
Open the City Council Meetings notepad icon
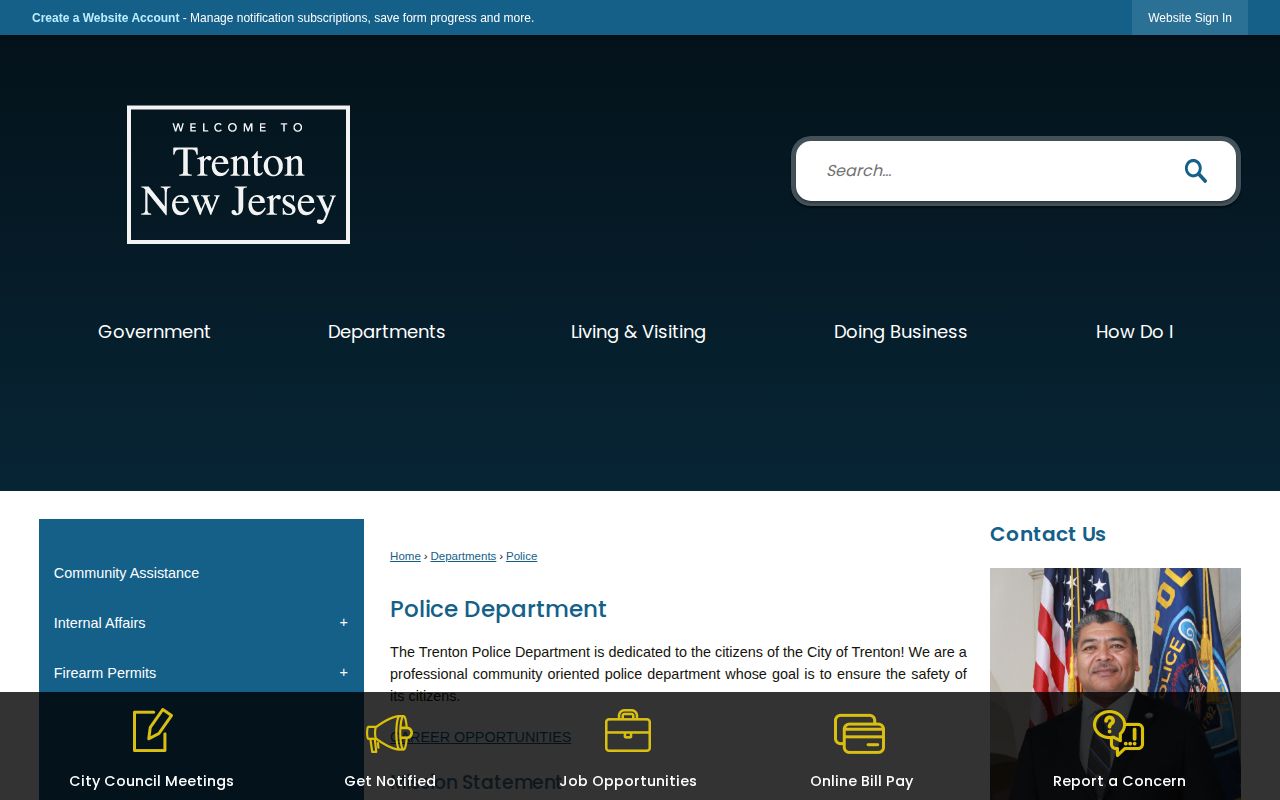pyautogui.click(x=152, y=730)
